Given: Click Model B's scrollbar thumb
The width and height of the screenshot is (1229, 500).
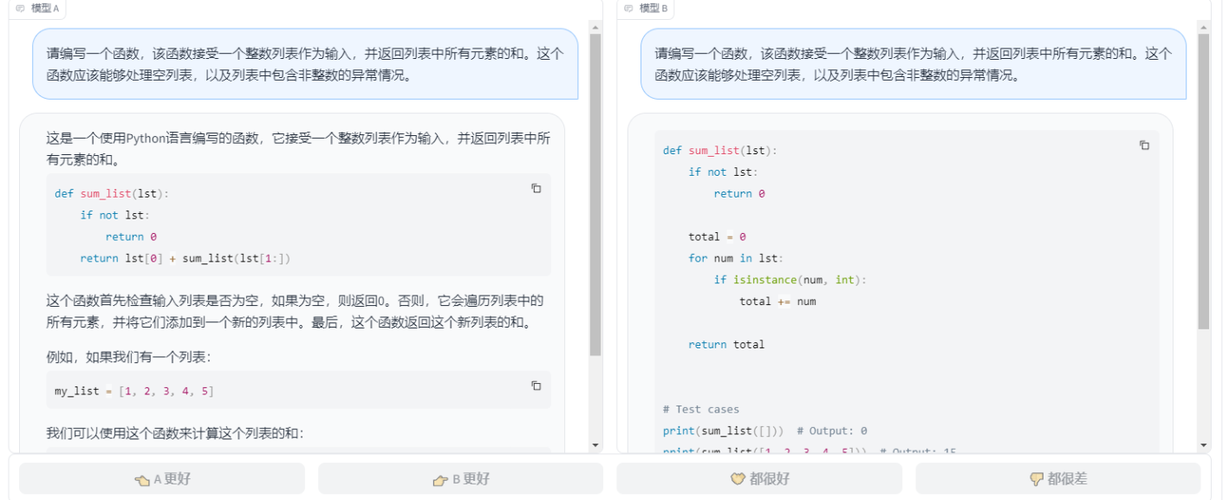Looking at the screenshot, I should click(x=1204, y=195).
